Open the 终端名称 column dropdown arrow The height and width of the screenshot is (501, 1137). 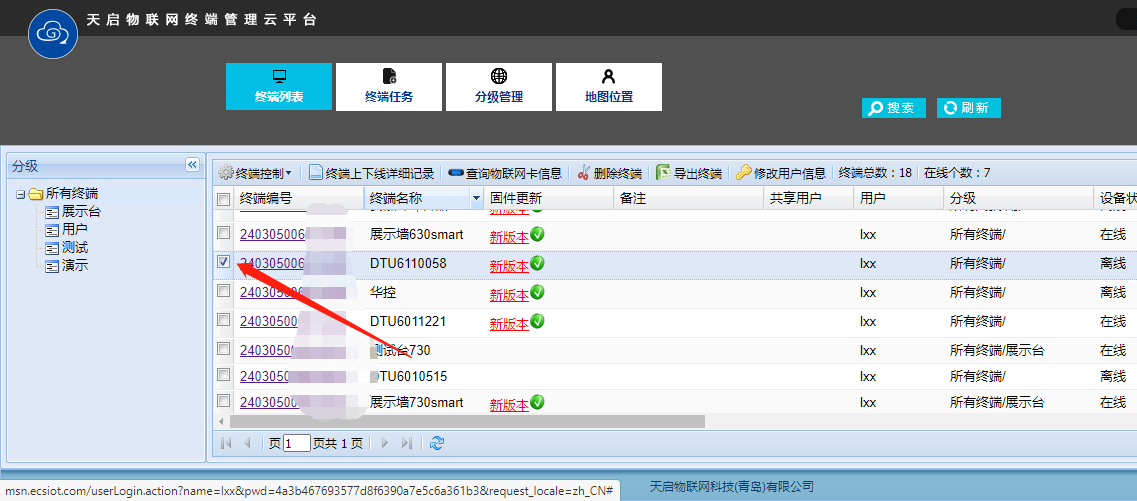pyautogui.click(x=476, y=198)
